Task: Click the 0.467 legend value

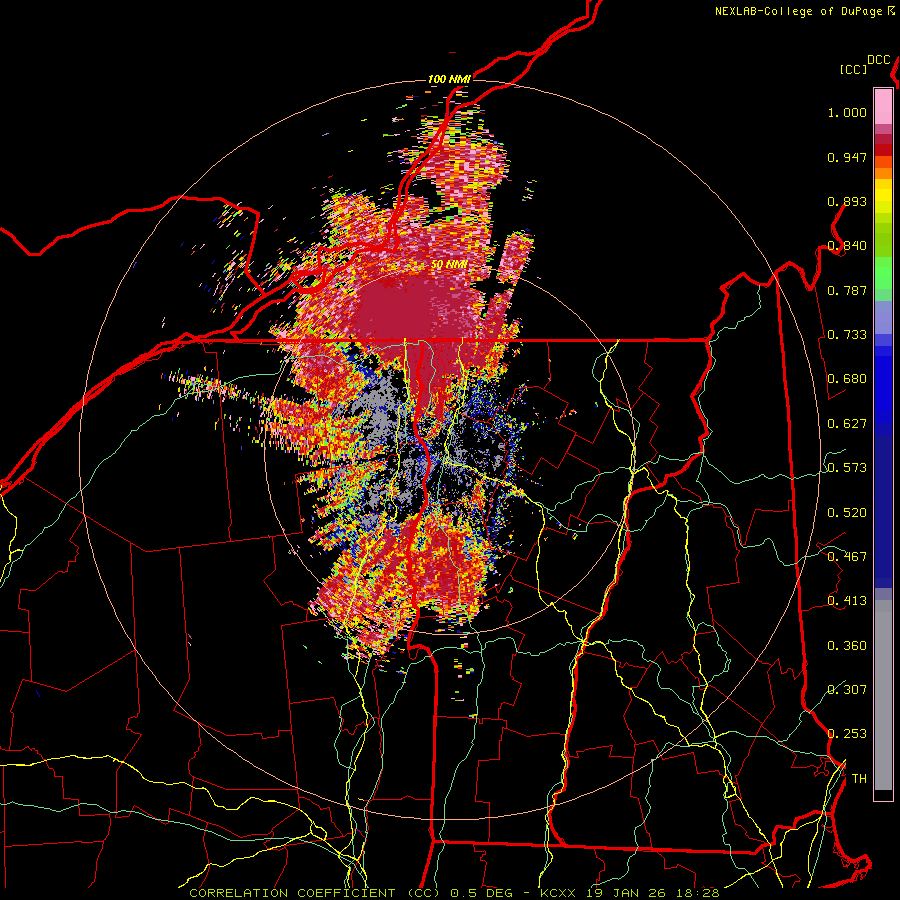Action: [847, 557]
